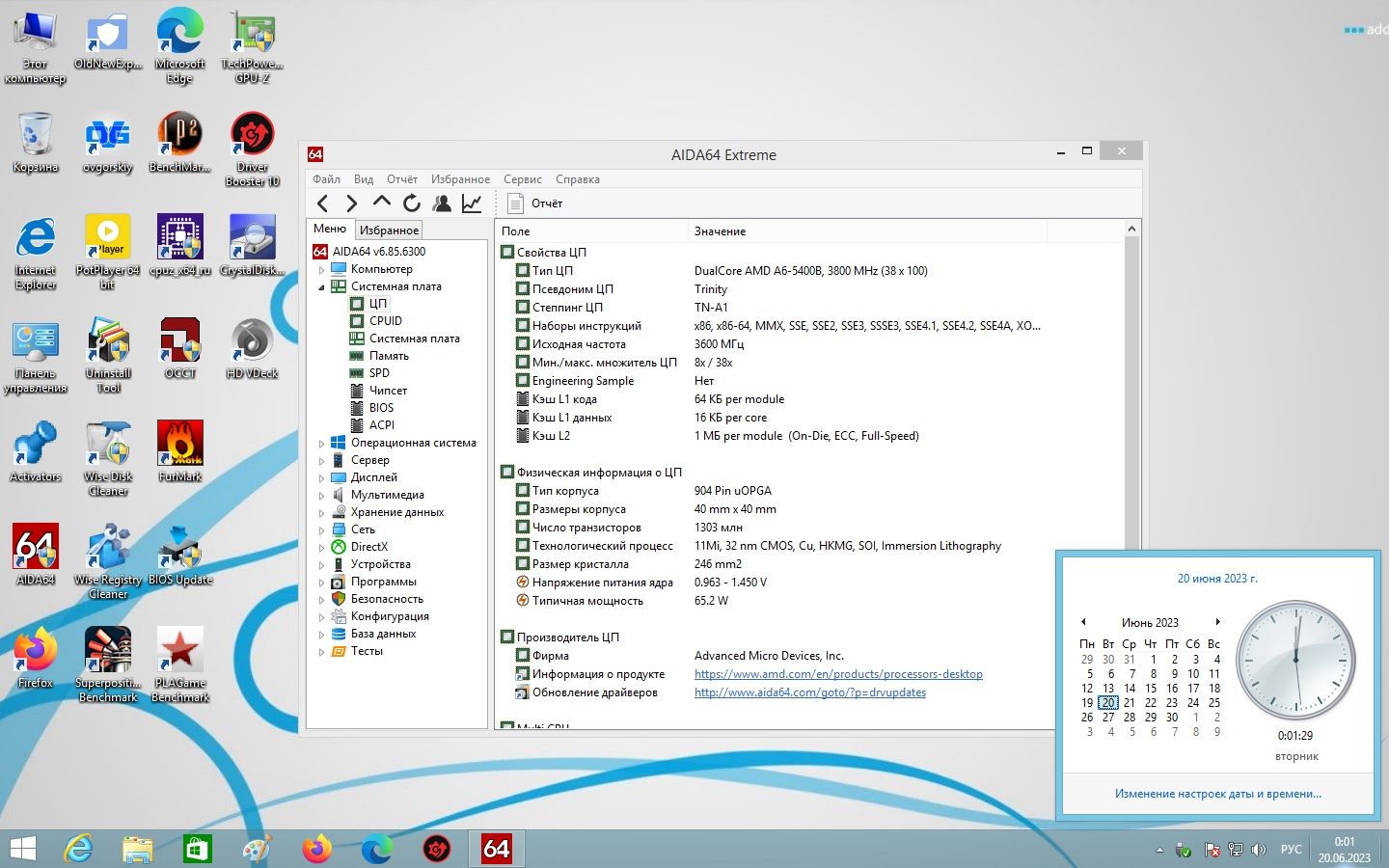
Task: Open Вид menu
Action: [x=364, y=179]
